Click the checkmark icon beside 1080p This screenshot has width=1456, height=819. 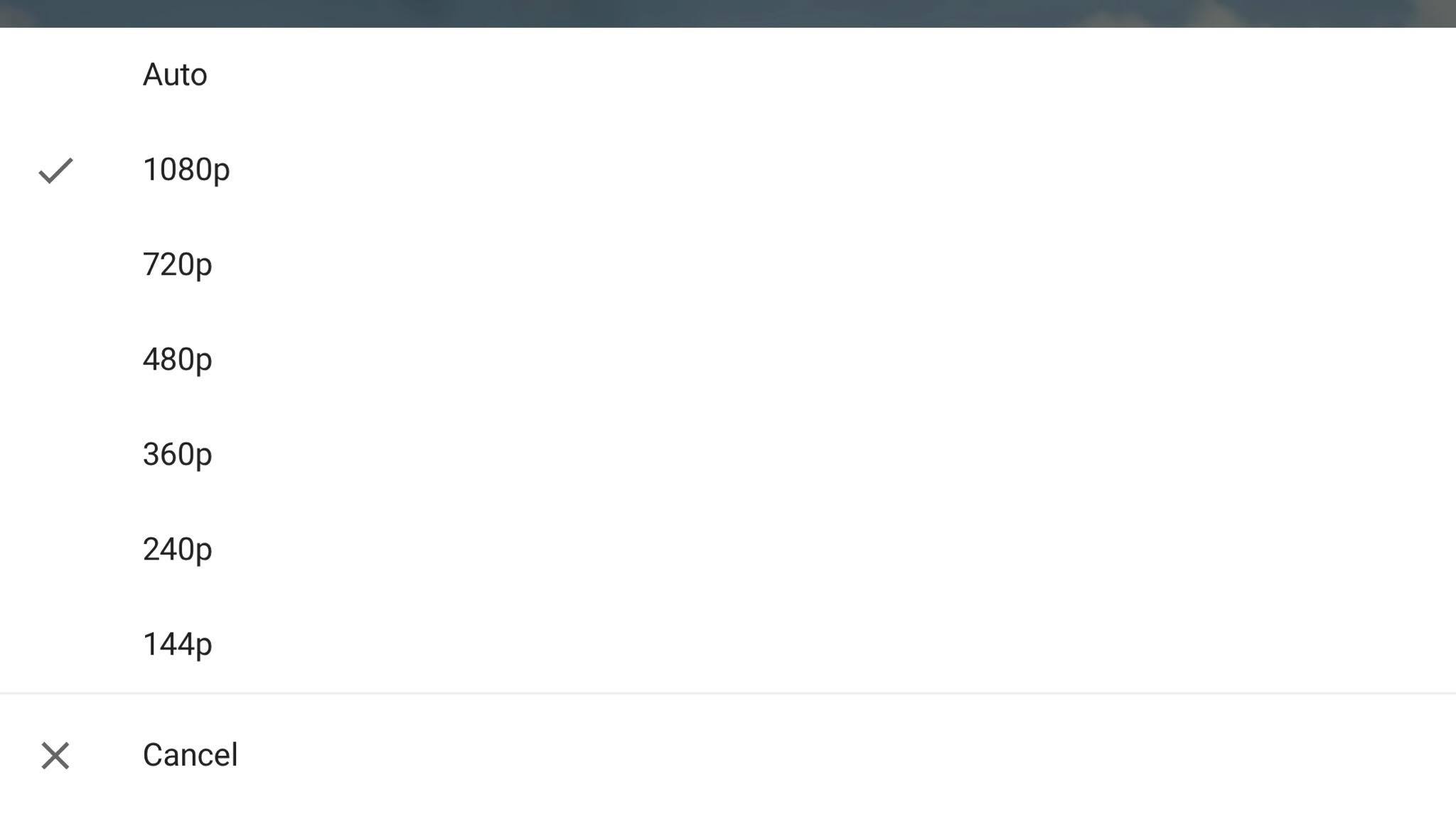coord(55,170)
